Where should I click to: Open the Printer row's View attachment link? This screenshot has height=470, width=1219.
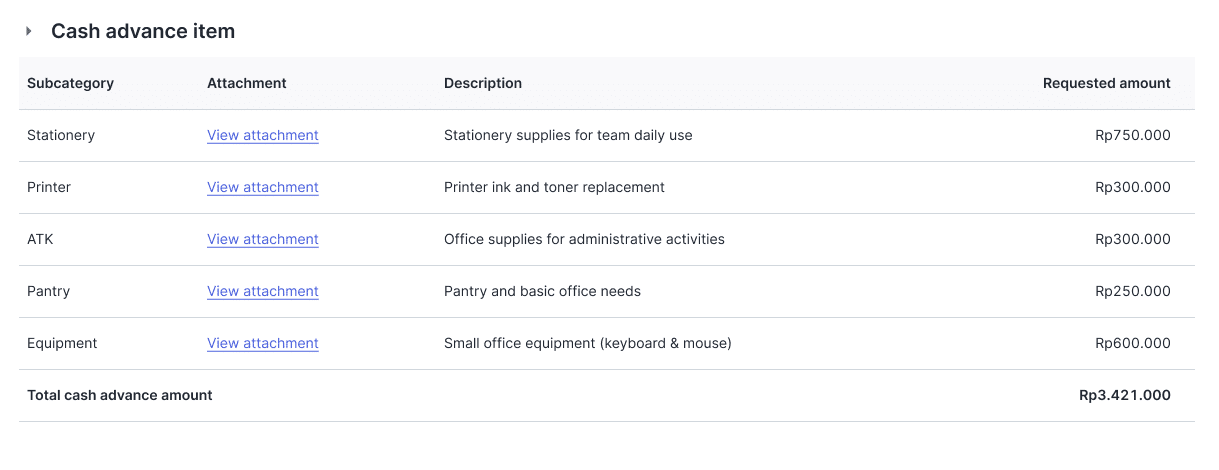(x=262, y=187)
